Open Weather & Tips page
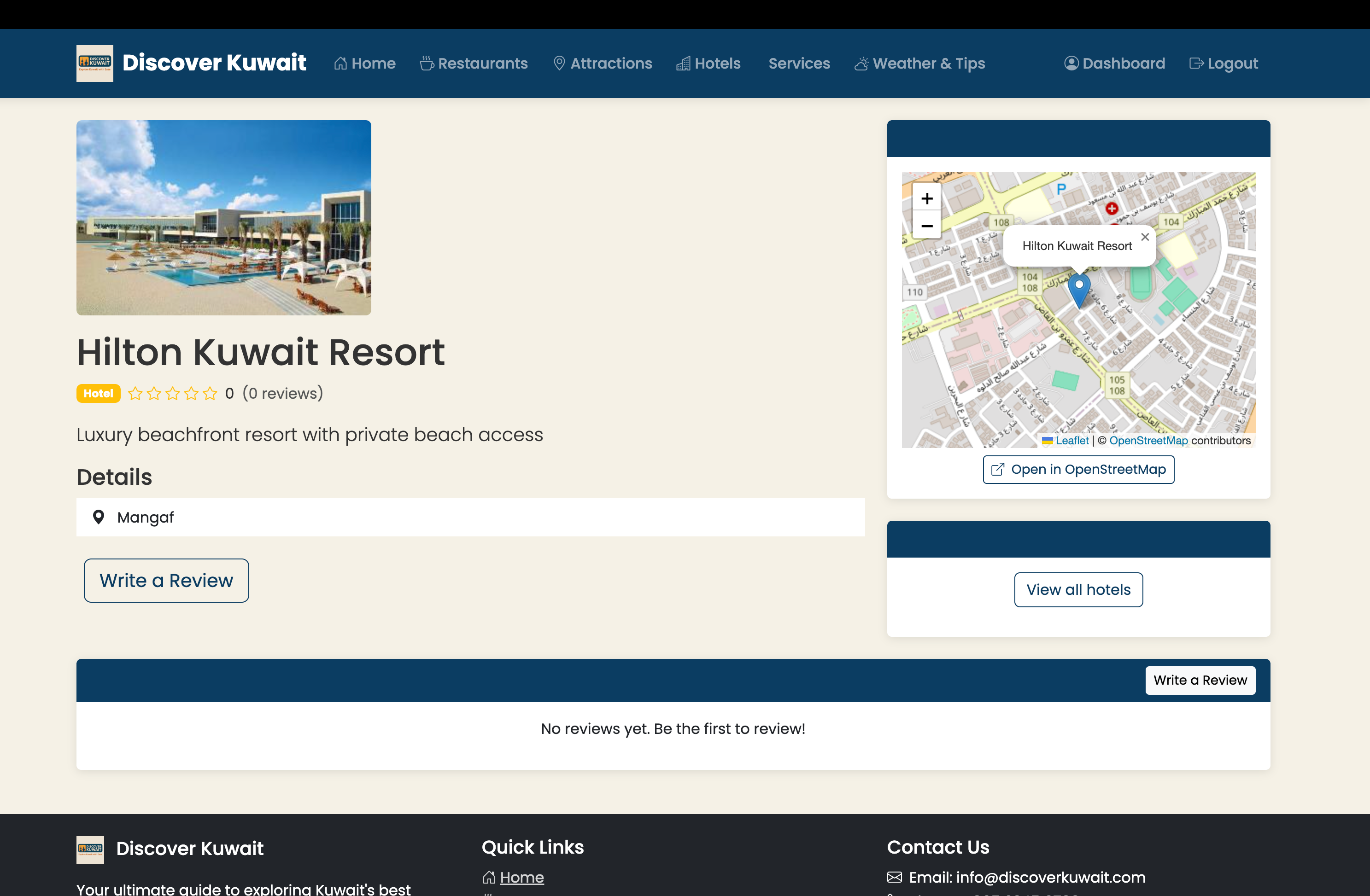This screenshot has height=896, width=1370. click(920, 63)
